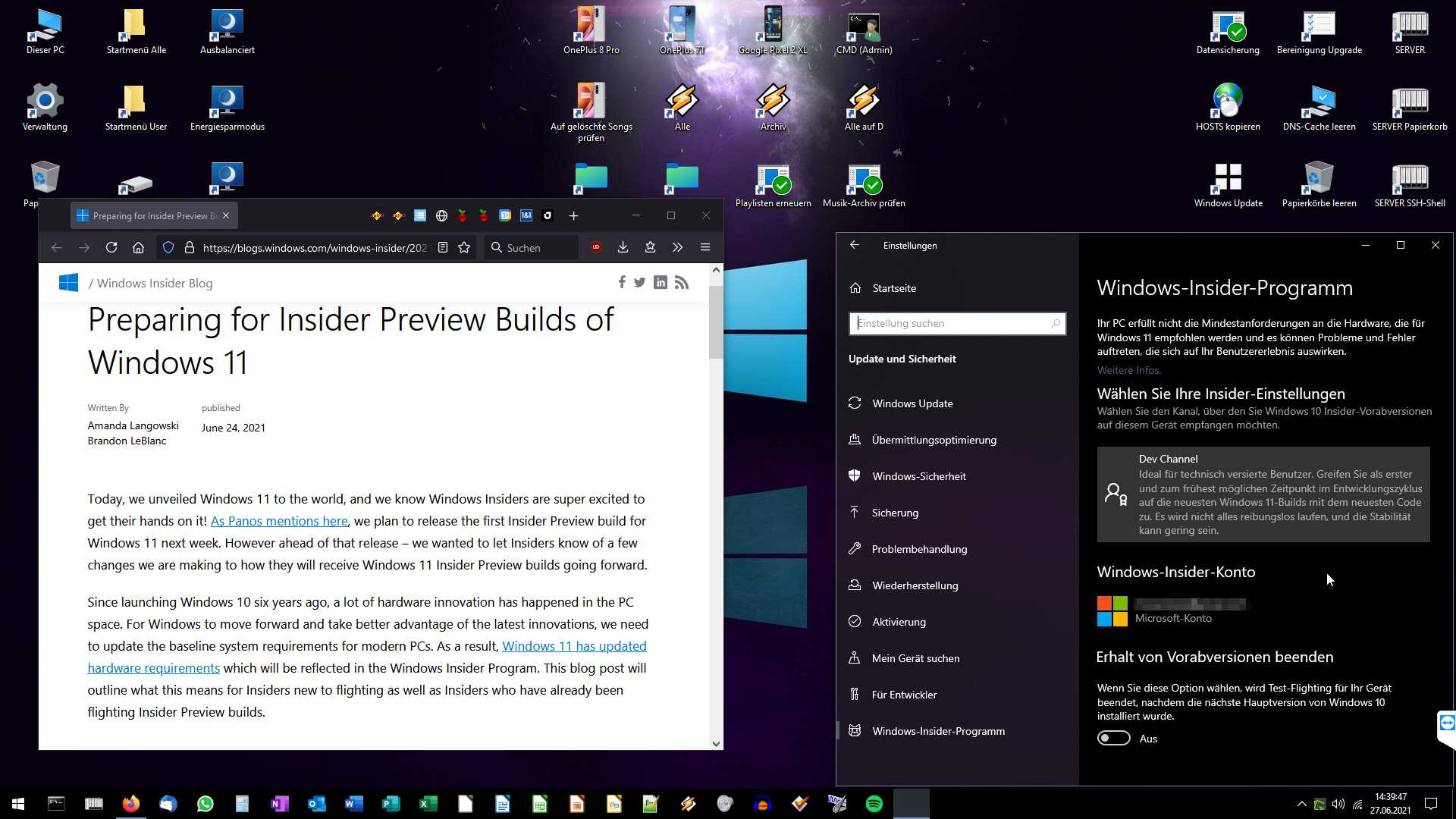Open tracking protection shield in address bar

point(168,247)
